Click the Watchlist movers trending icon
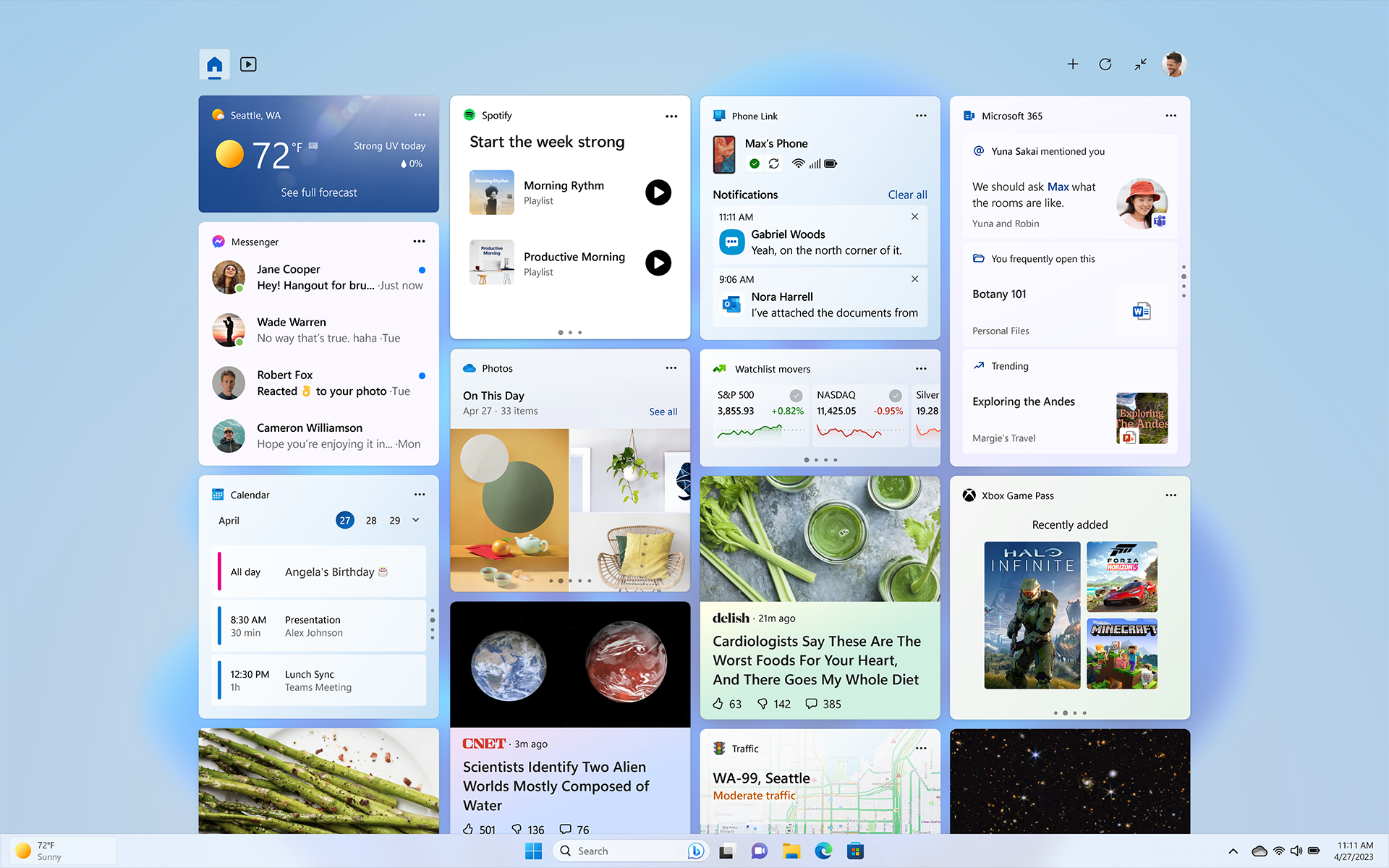 click(719, 368)
